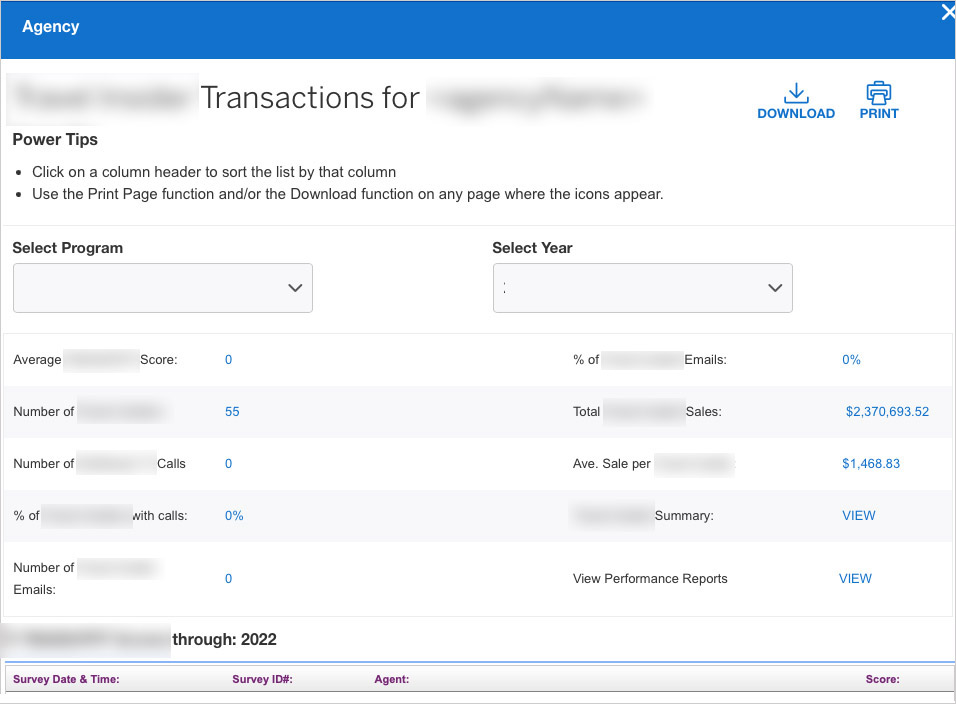This screenshot has height=704, width=956.
Task: Click the printer icon
Action: pyautogui.click(x=879, y=93)
